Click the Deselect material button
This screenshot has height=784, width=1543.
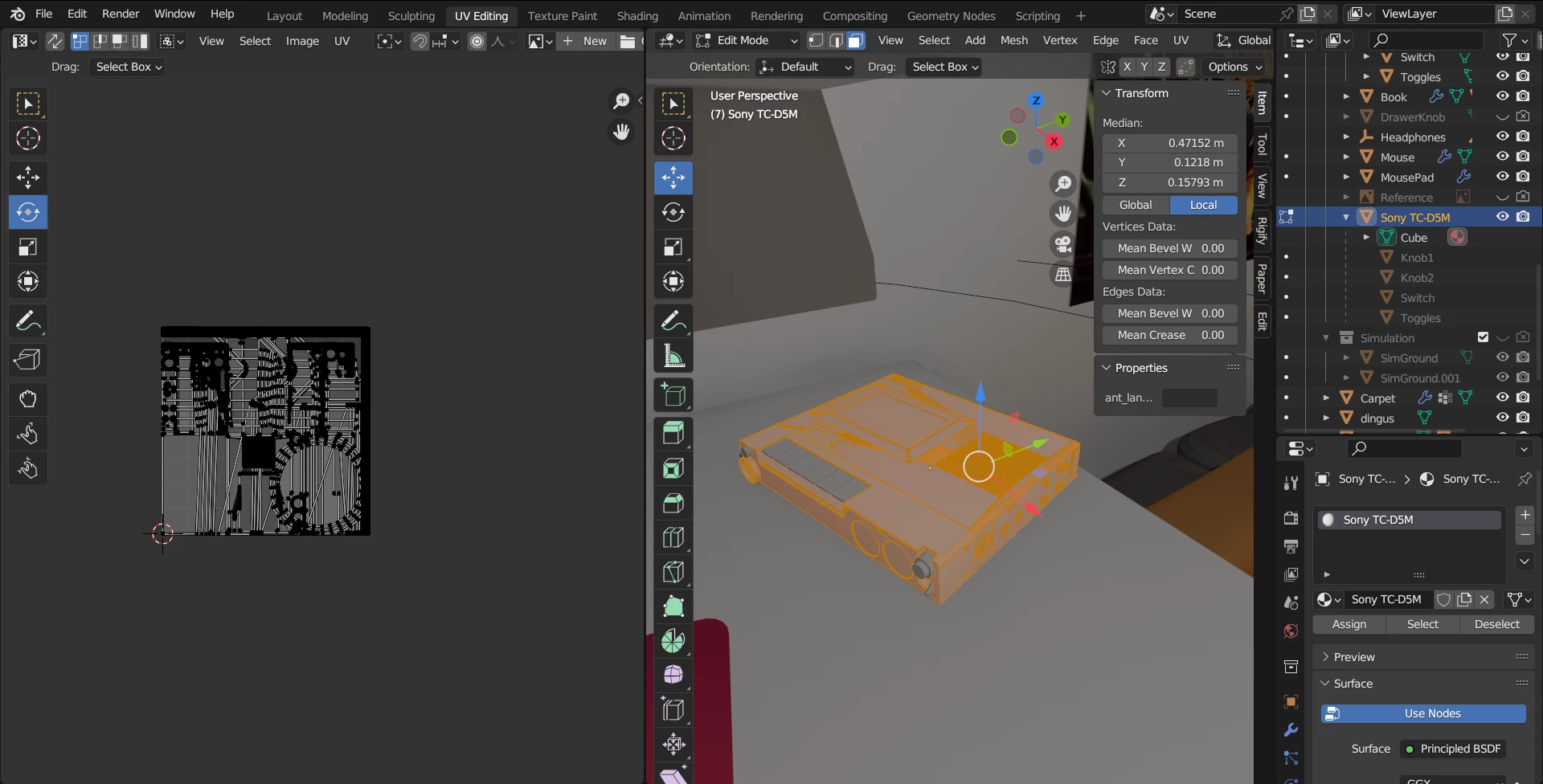tap(1496, 624)
